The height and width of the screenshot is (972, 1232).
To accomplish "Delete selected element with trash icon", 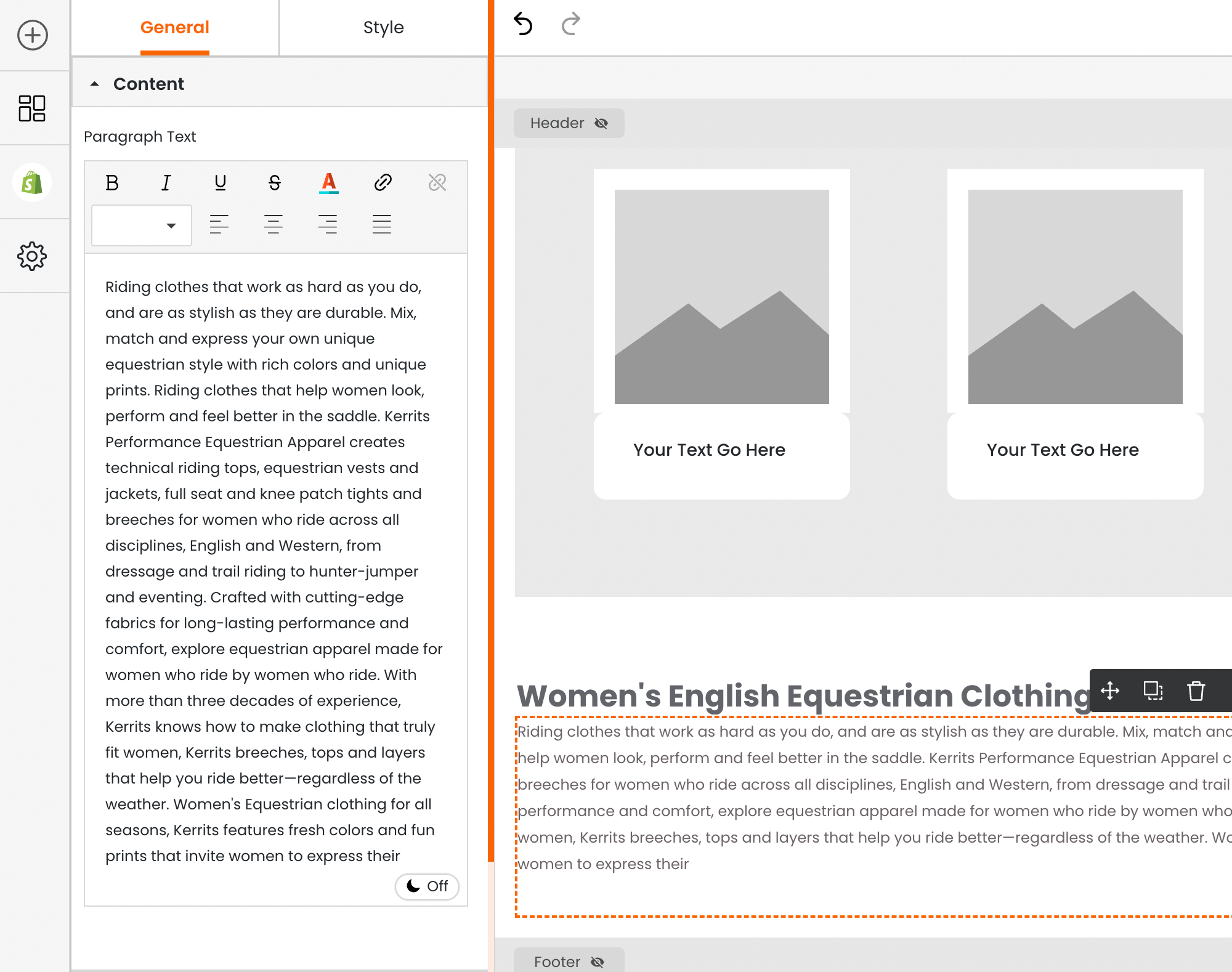I will (1196, 691).
